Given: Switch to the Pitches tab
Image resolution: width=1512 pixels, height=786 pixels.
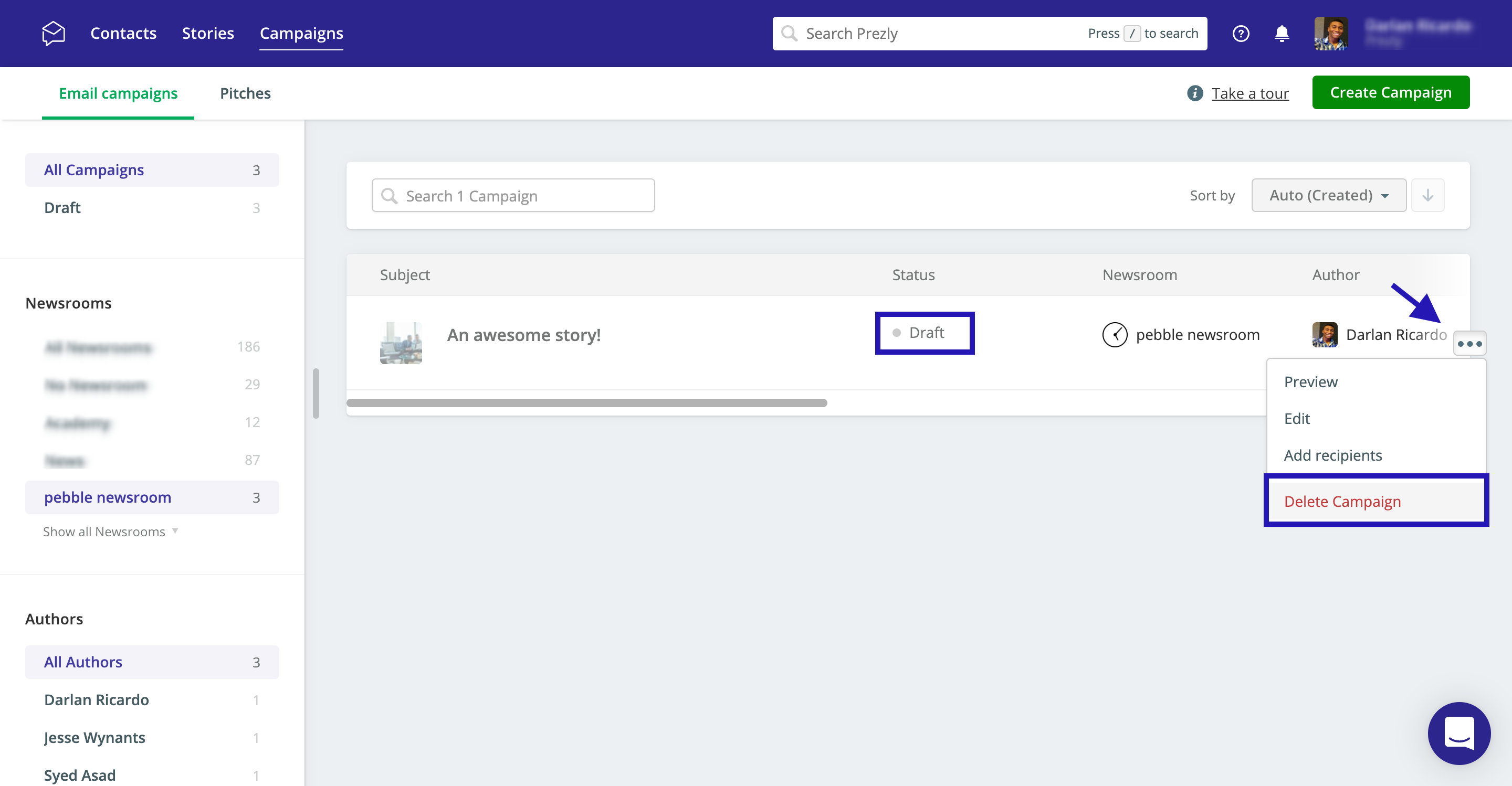Looking at the screenshot, I should tap(245, 93).
